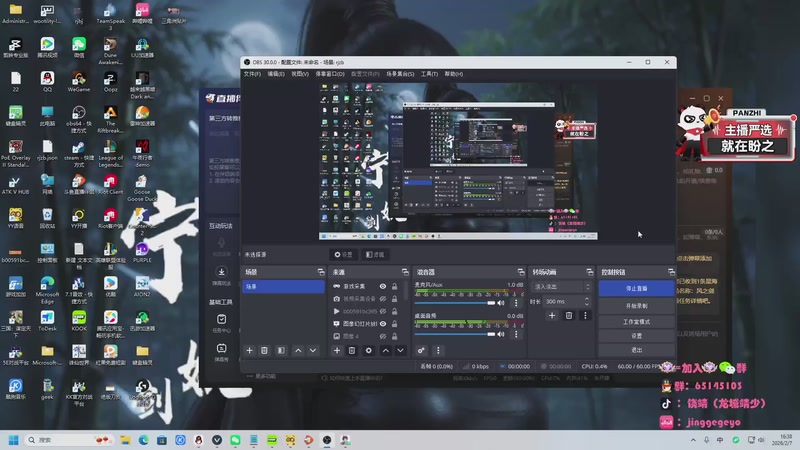Open Microsoft Edge from the taskbar
800x450 pixels.
pos(143,440)
